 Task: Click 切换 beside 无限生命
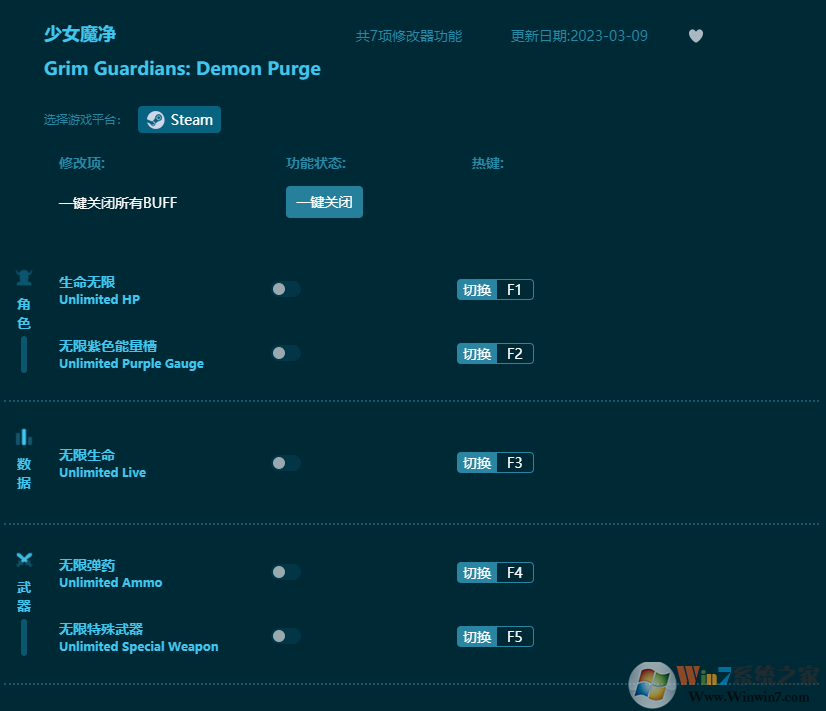coord(476,462)
